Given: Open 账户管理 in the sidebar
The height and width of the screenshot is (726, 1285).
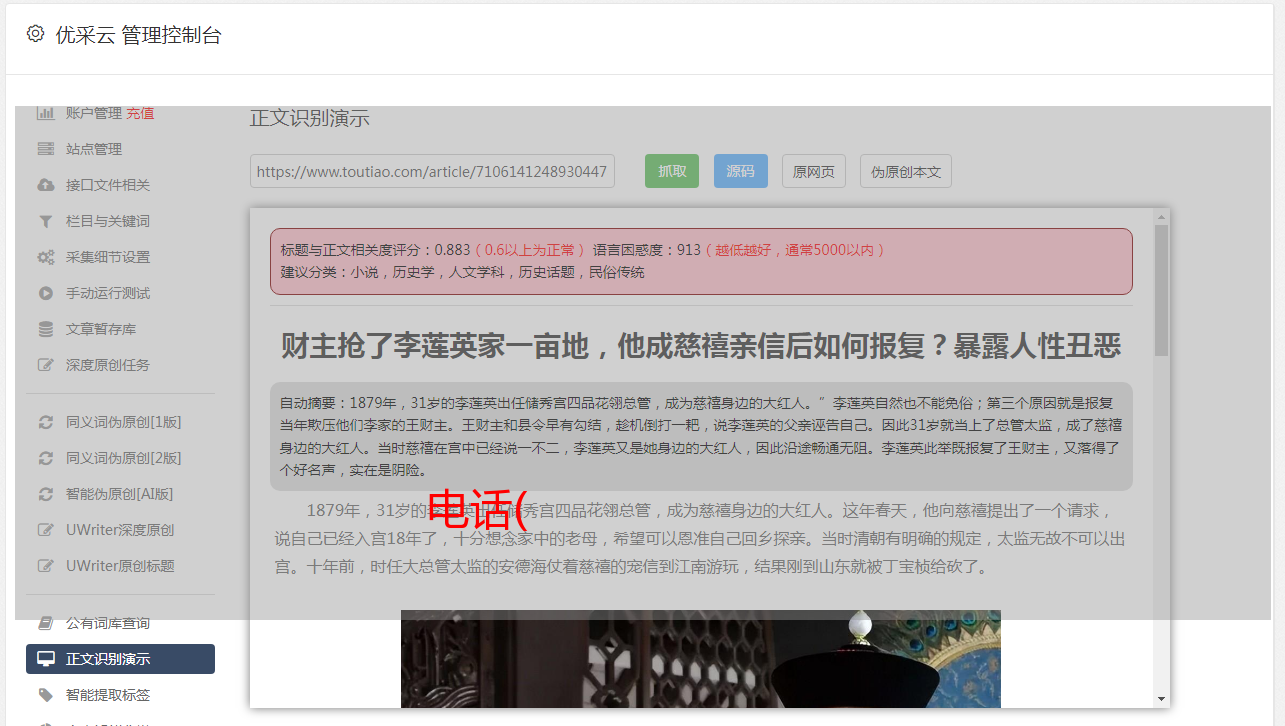Looking at the screenshot, I should 94,113.
